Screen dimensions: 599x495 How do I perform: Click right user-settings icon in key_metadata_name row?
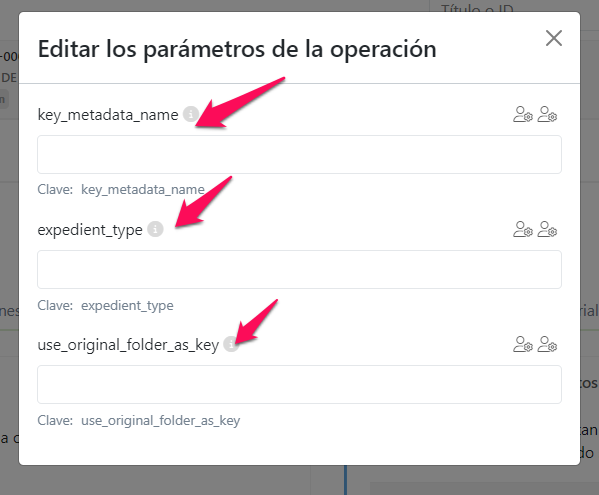(547, 114)
